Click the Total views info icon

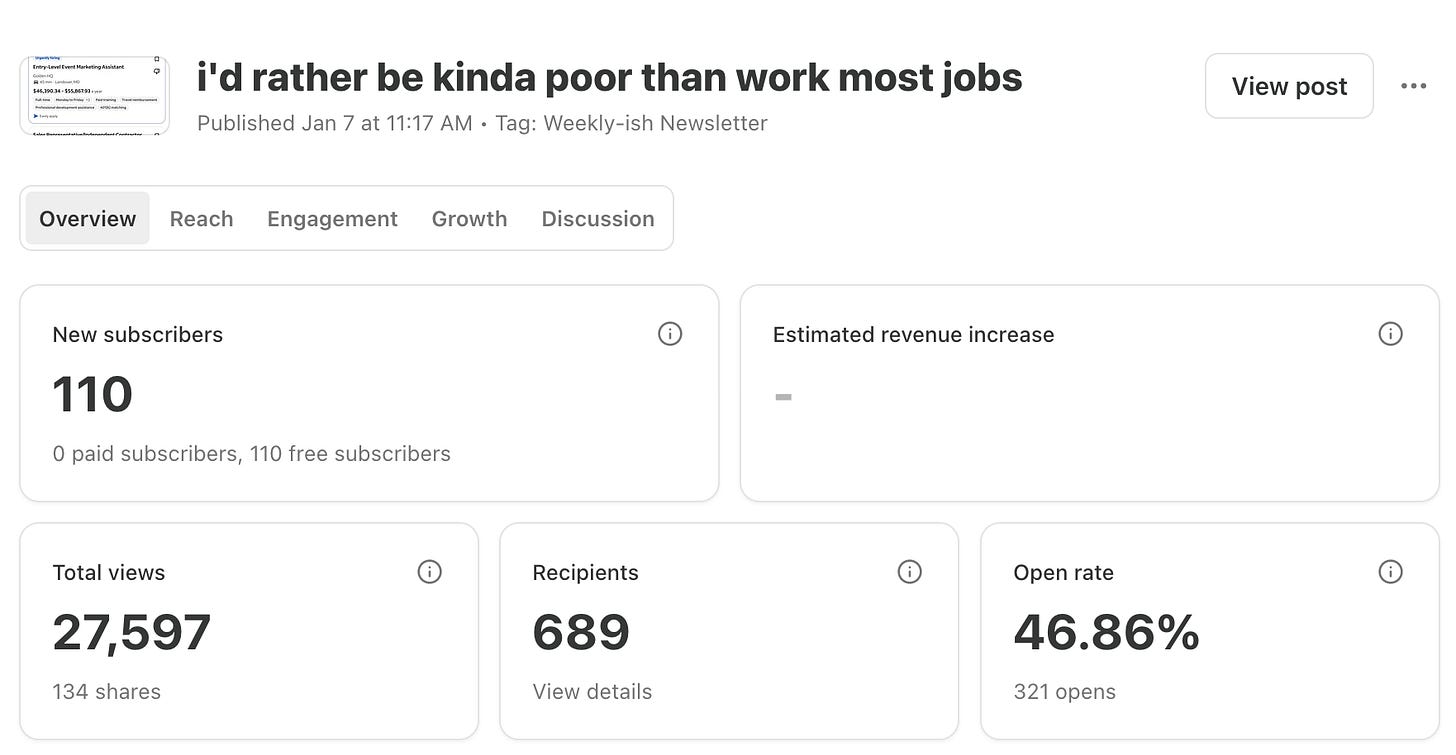(x=429, y=572)
